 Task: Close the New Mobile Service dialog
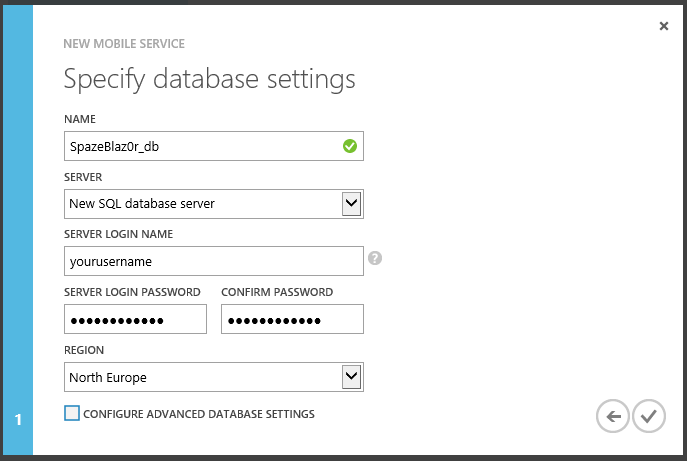click(x=664, y=26)
